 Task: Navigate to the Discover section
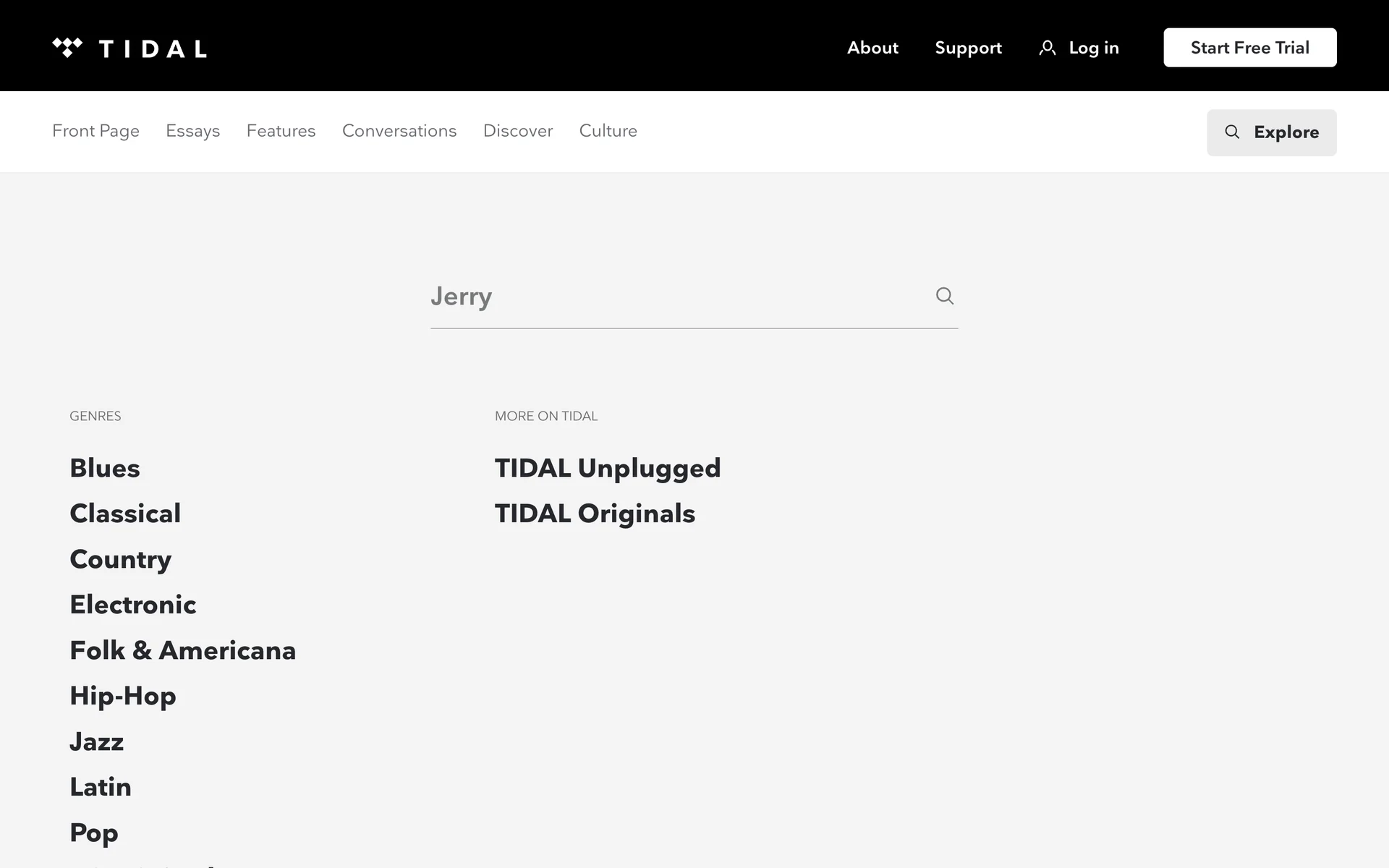[518, 131]
